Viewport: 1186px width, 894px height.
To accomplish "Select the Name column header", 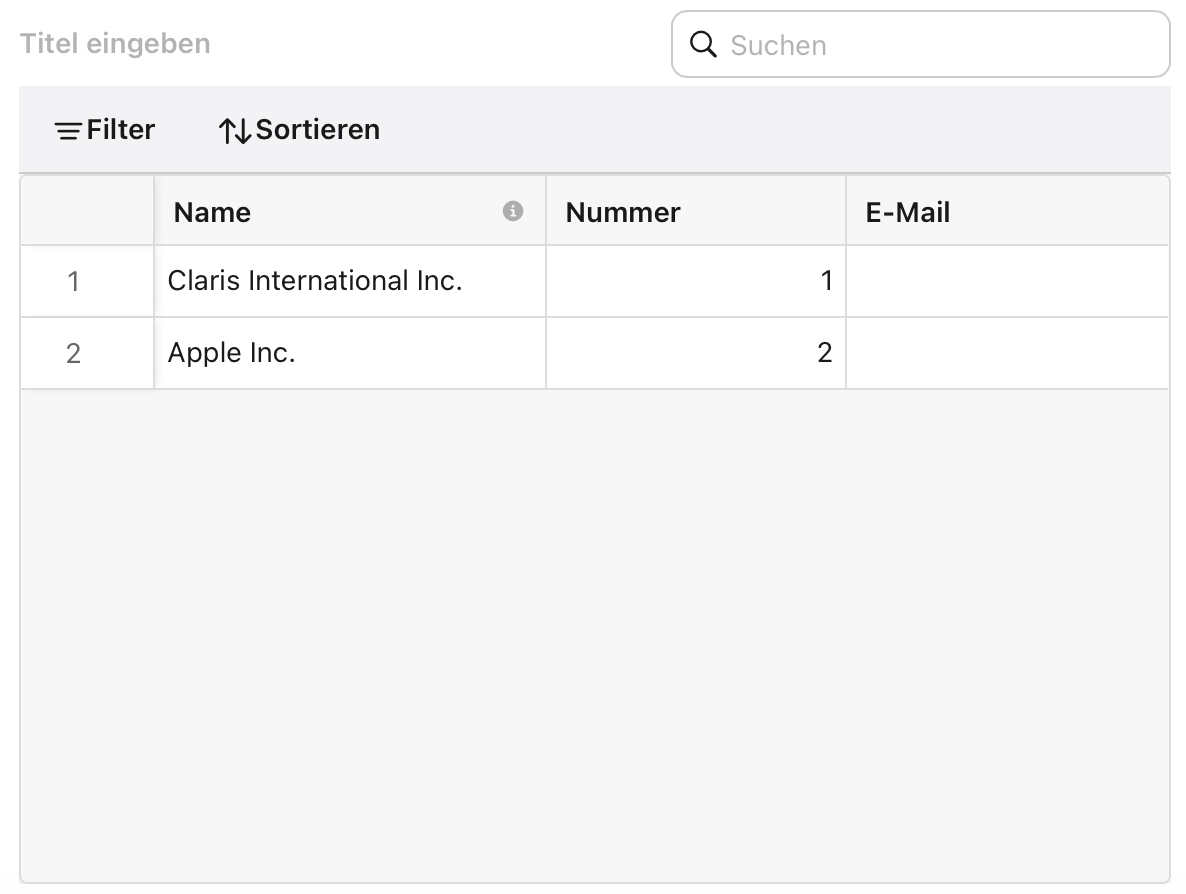I will [x=330, y=212].
